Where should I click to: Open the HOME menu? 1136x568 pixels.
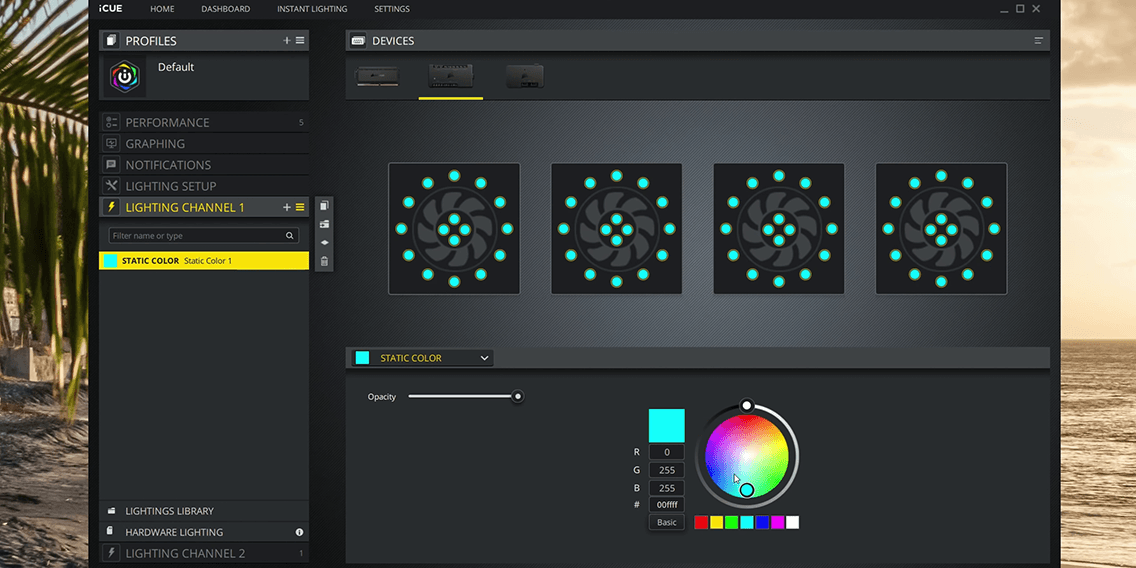pos(162,9)
